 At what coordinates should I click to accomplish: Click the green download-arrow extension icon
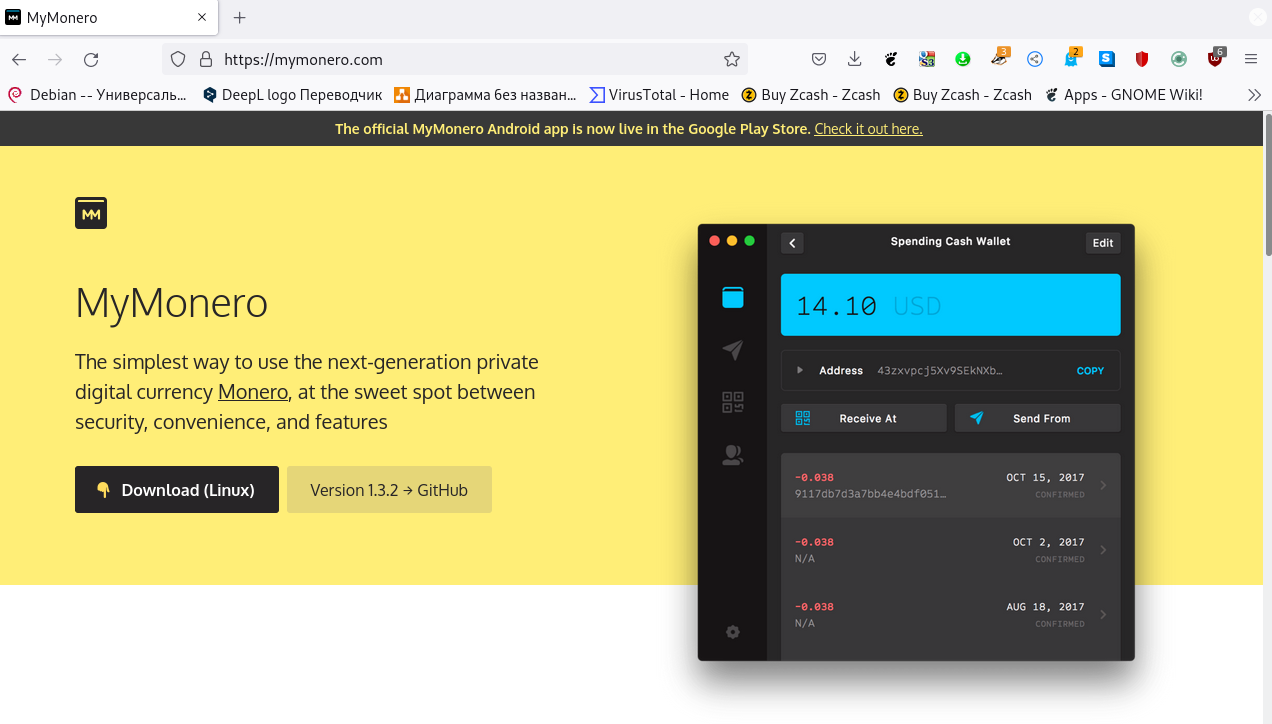point(963,60)
